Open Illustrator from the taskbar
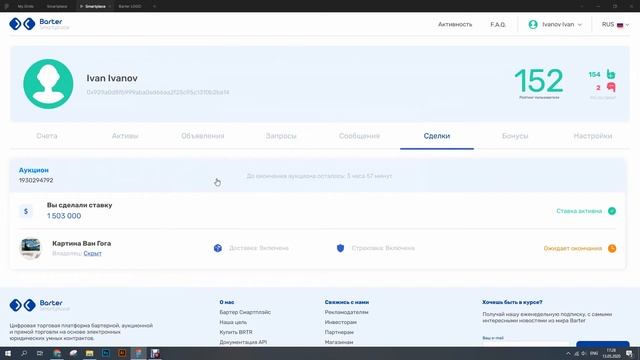This screenshot has width=640, height=360. pos(122,353)
